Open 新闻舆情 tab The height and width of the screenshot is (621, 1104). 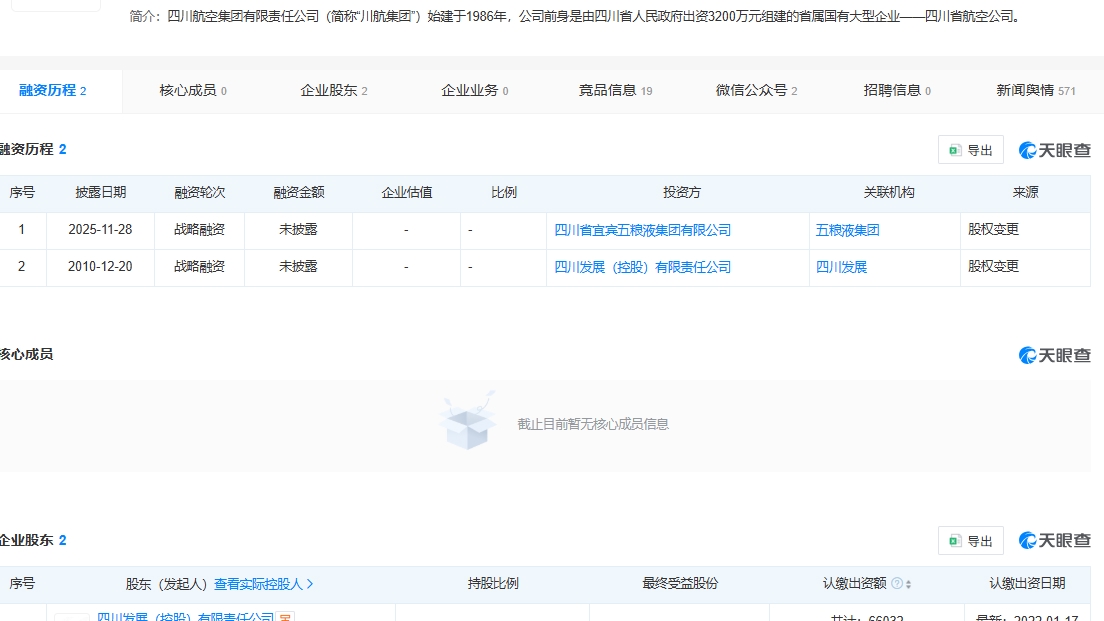coord(1035,91)
